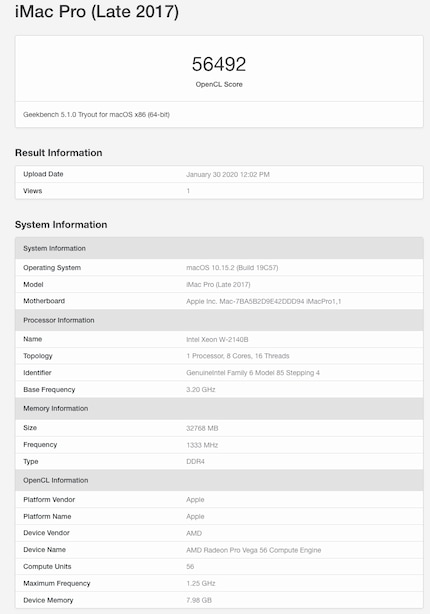The image size is (430, 614).
Task: Click the OpenCL Score label
Action: (x=219, y=84)
